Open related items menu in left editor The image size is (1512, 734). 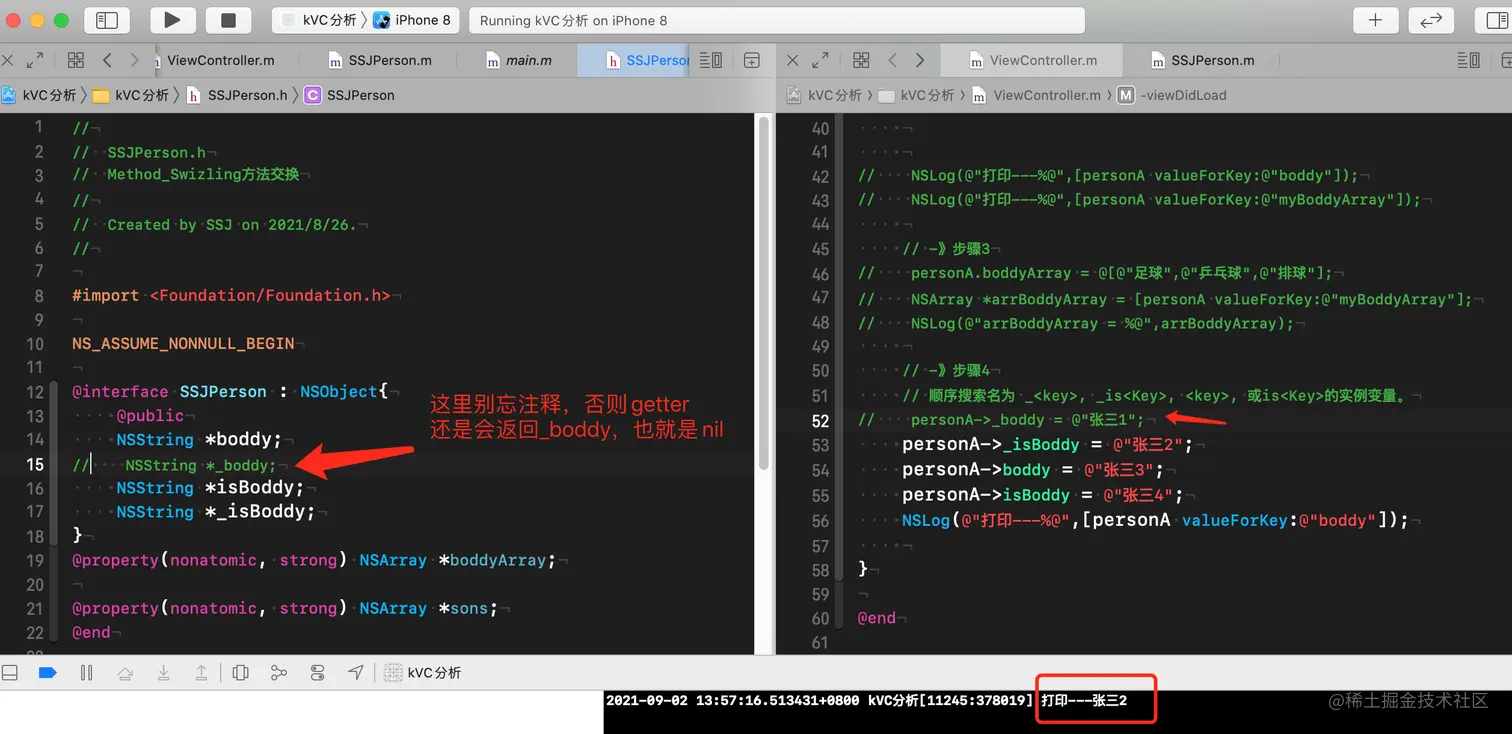[x=76, y=60]
